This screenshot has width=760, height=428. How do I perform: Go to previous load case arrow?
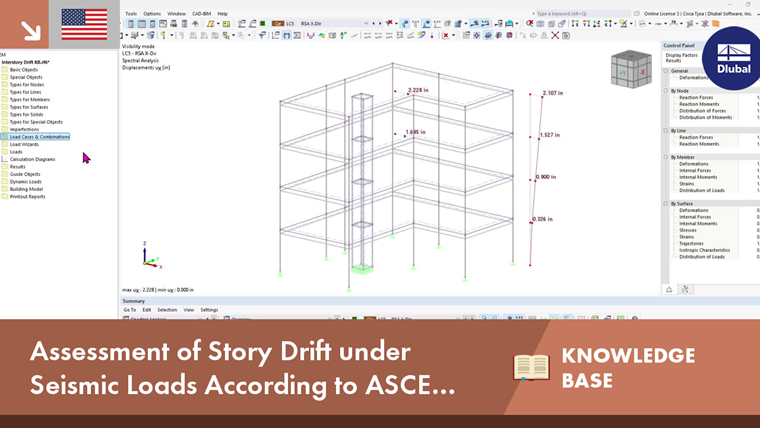click(x=373, y=23)
